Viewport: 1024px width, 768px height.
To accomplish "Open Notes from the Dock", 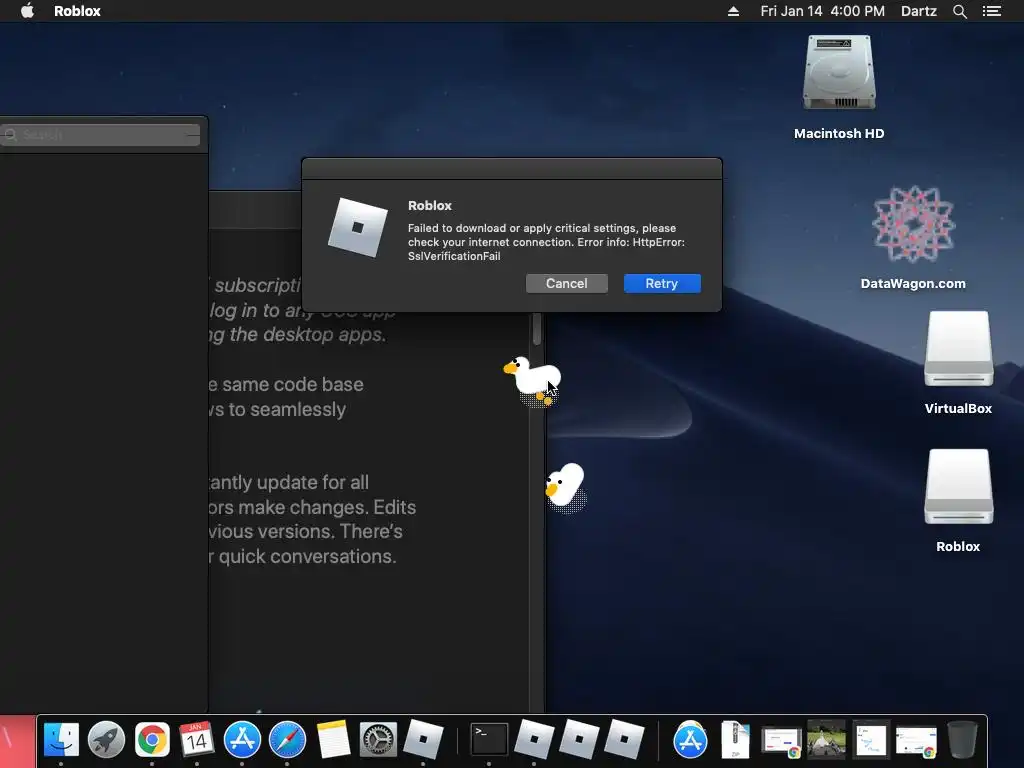I will (333, 740).
